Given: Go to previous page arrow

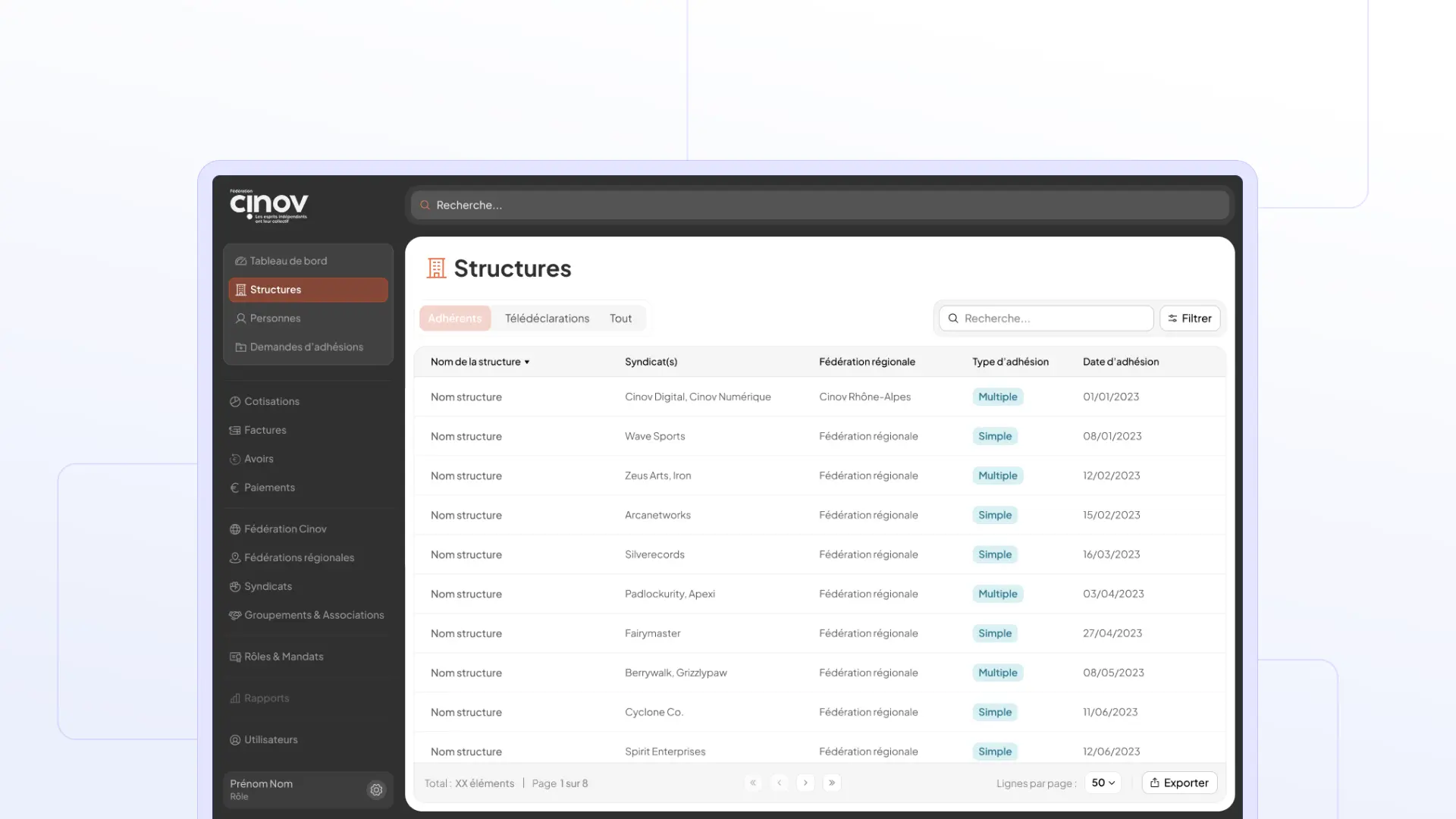Looking at the screenshot, I should (x=779, y=783).
